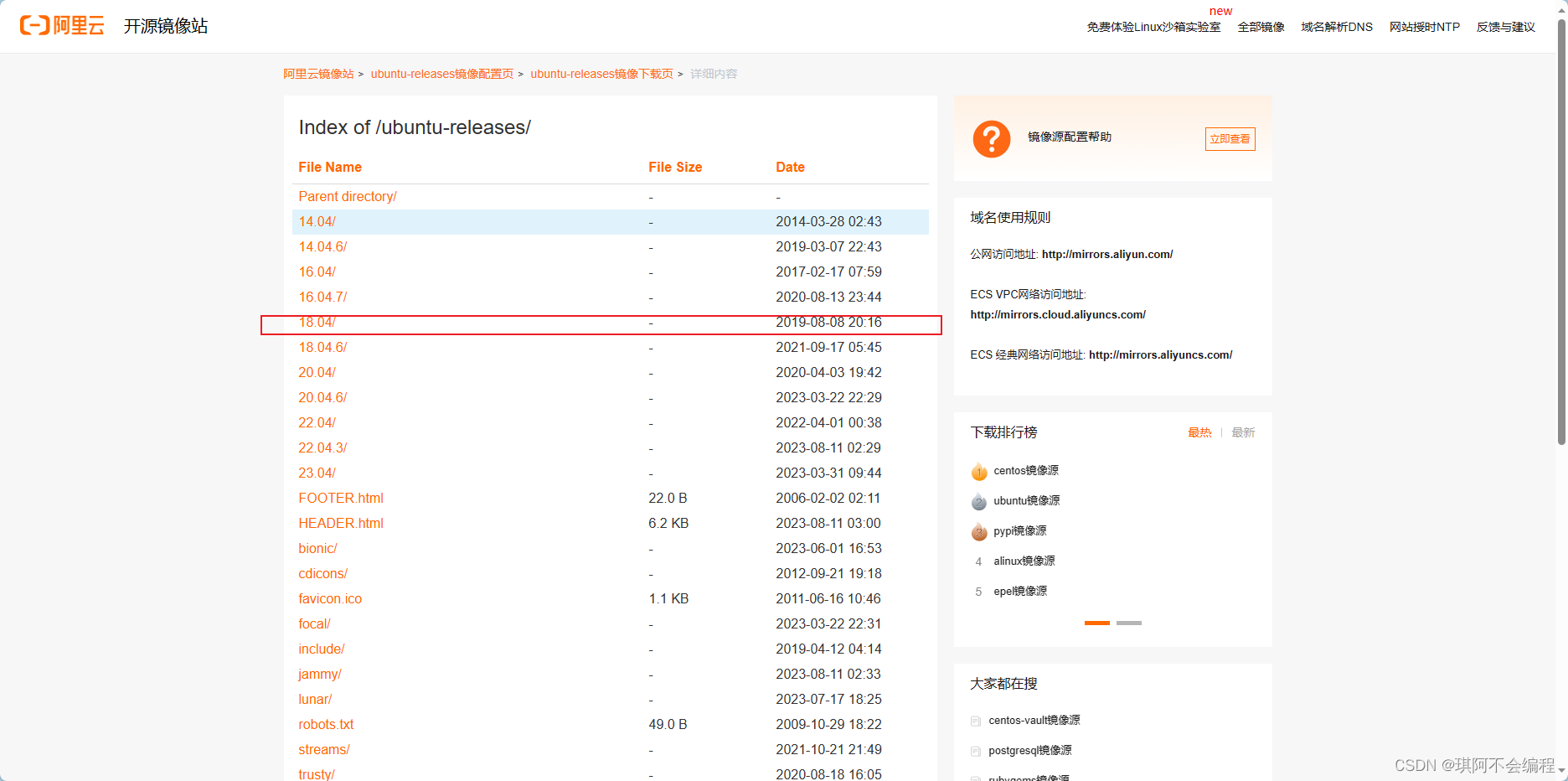The width and height of the screenshot is (1568, 781).
Task: Click date 2019-08-08 20:16 of 18.04/
Action: (828, 322)
